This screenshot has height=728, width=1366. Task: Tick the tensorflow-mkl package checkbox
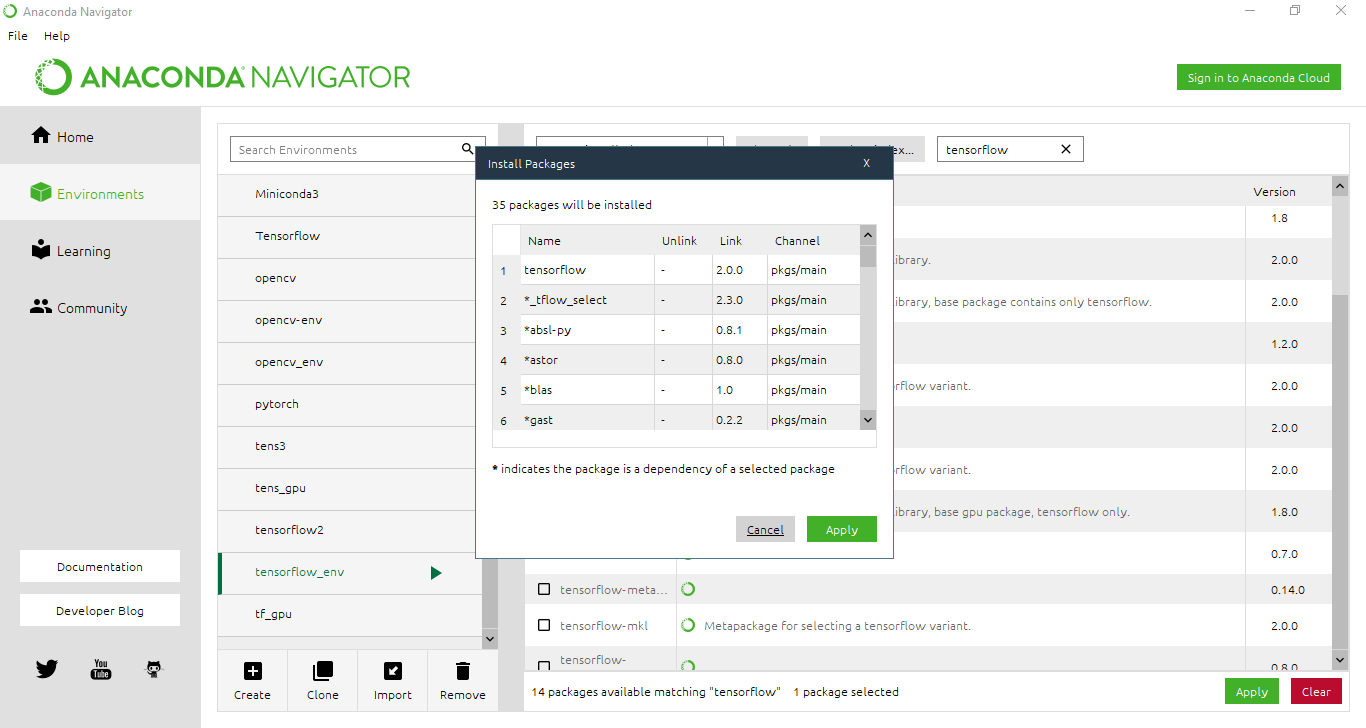point(544,626)
